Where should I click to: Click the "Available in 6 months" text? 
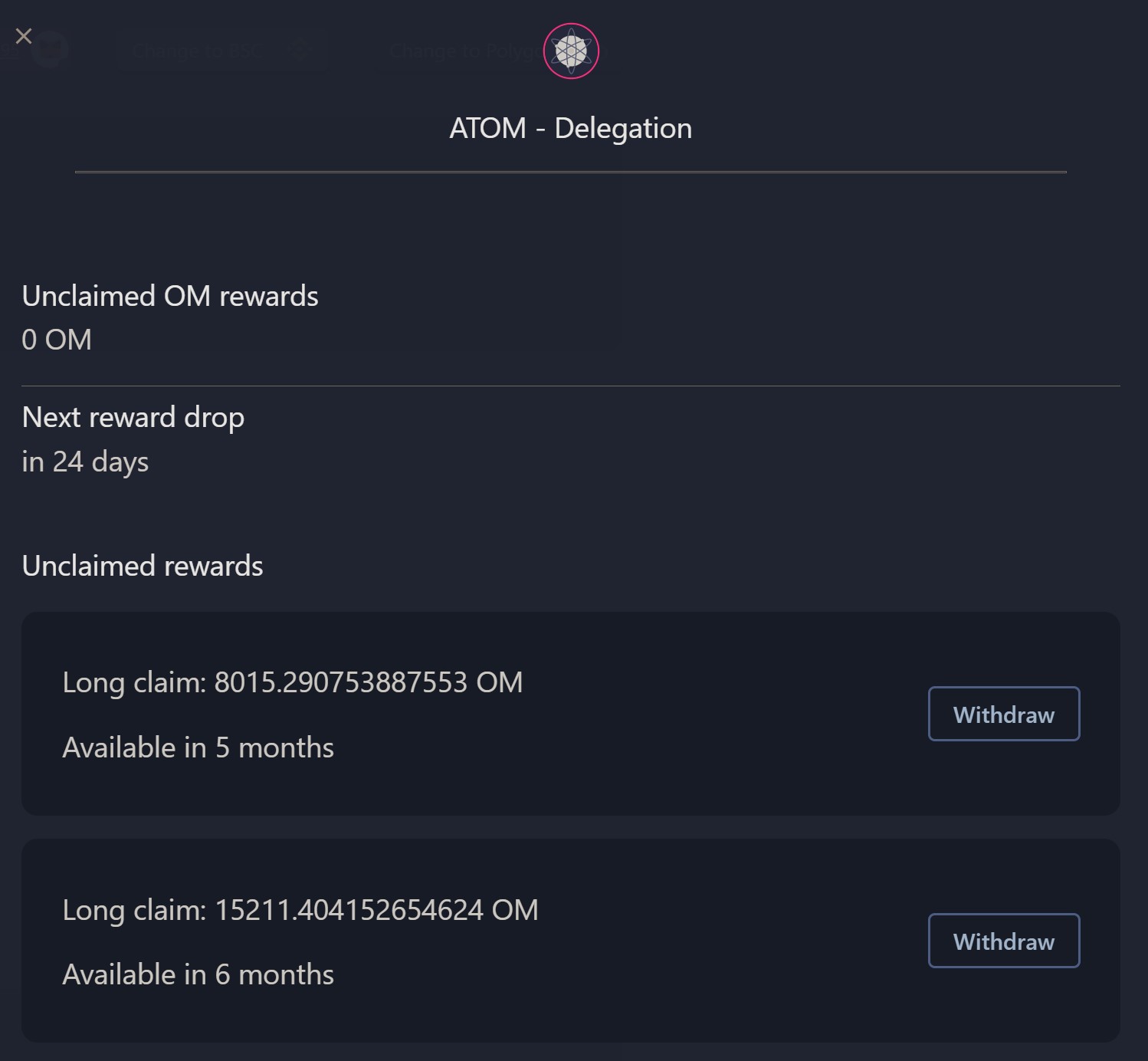[x=198, y=974]
